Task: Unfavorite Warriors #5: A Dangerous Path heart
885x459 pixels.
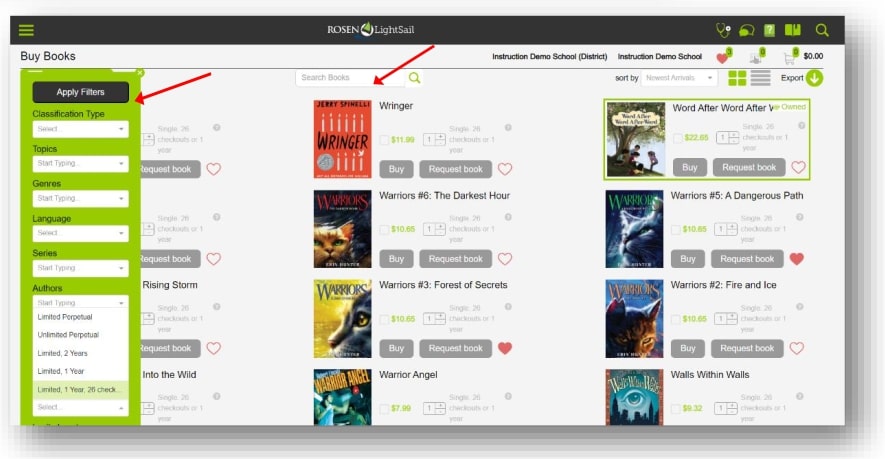Action: click(796, 259)
